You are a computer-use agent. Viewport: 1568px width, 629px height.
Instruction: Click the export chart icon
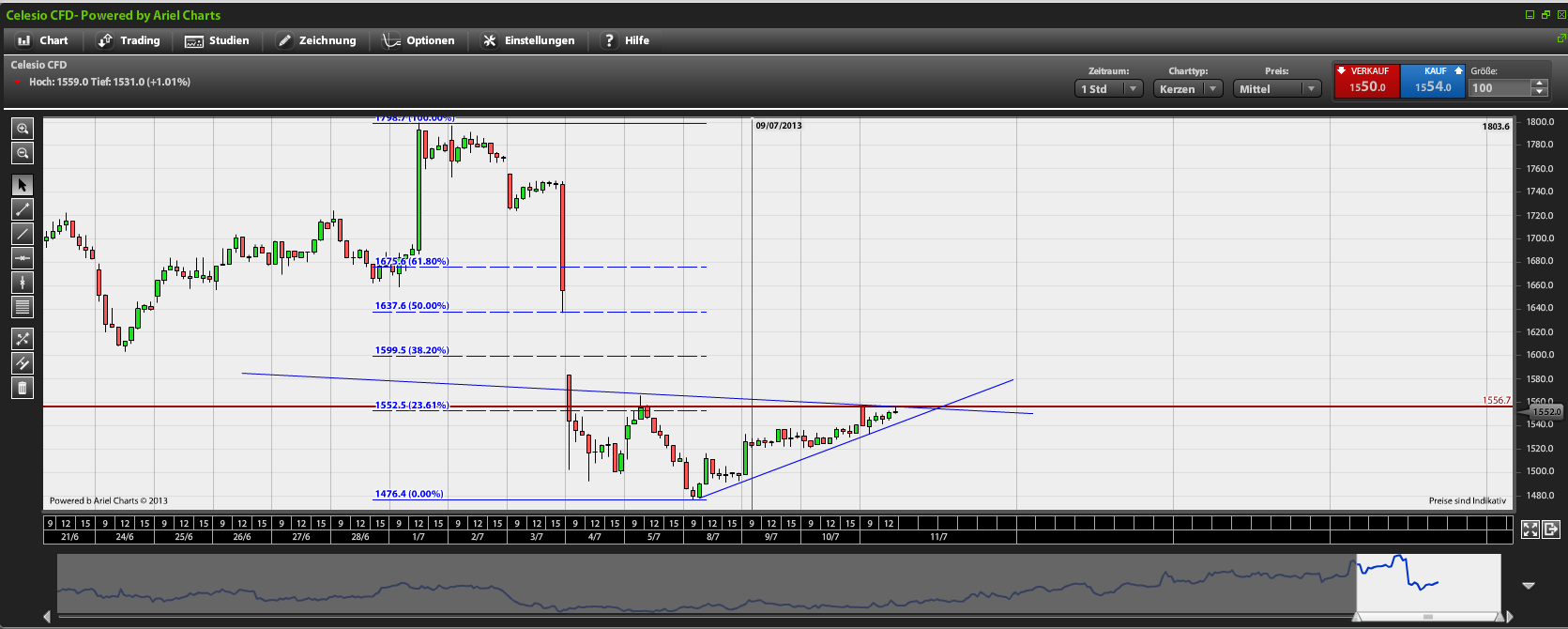(1550, 529)
